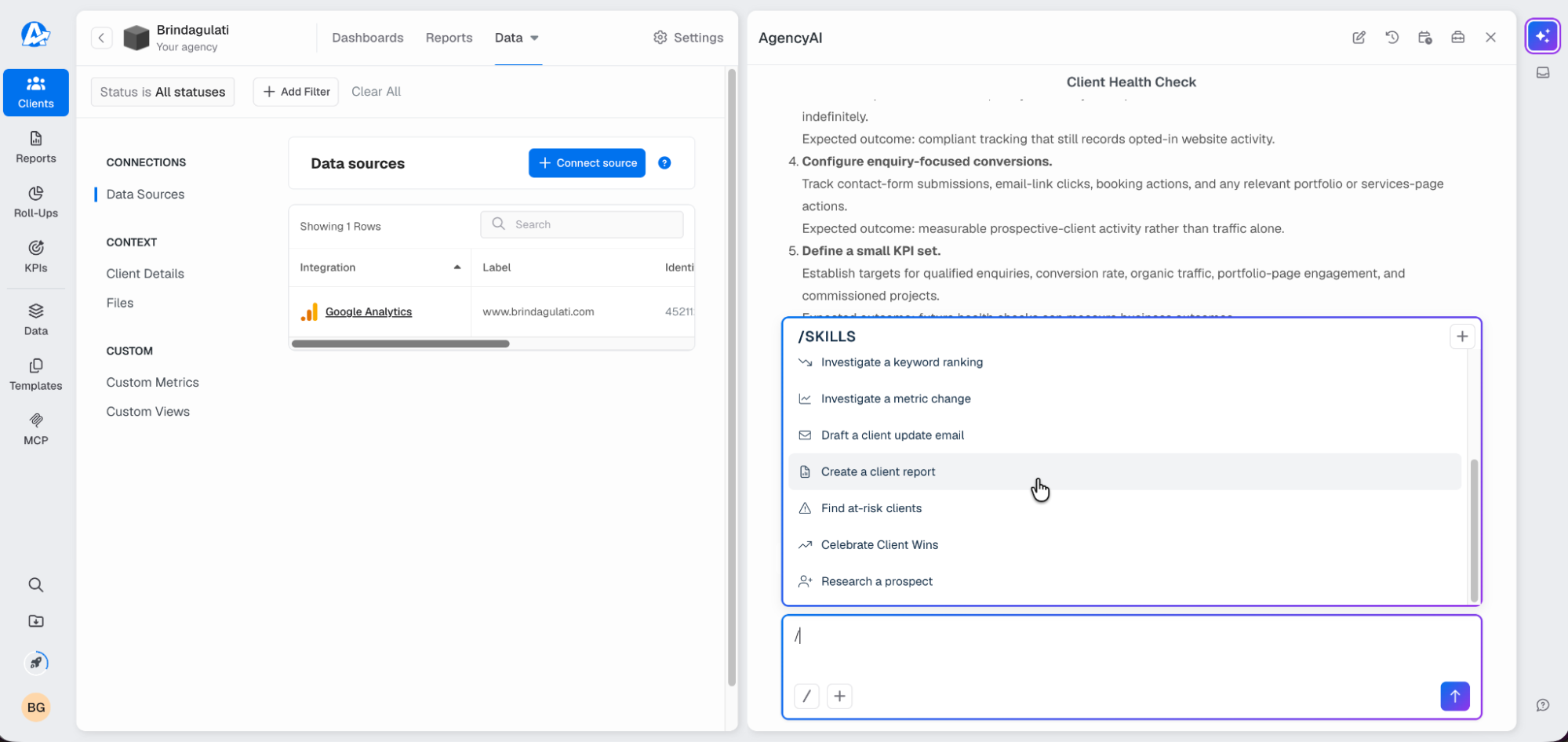Click the blue help icon beside Connect source

click(x=664, y=163)
